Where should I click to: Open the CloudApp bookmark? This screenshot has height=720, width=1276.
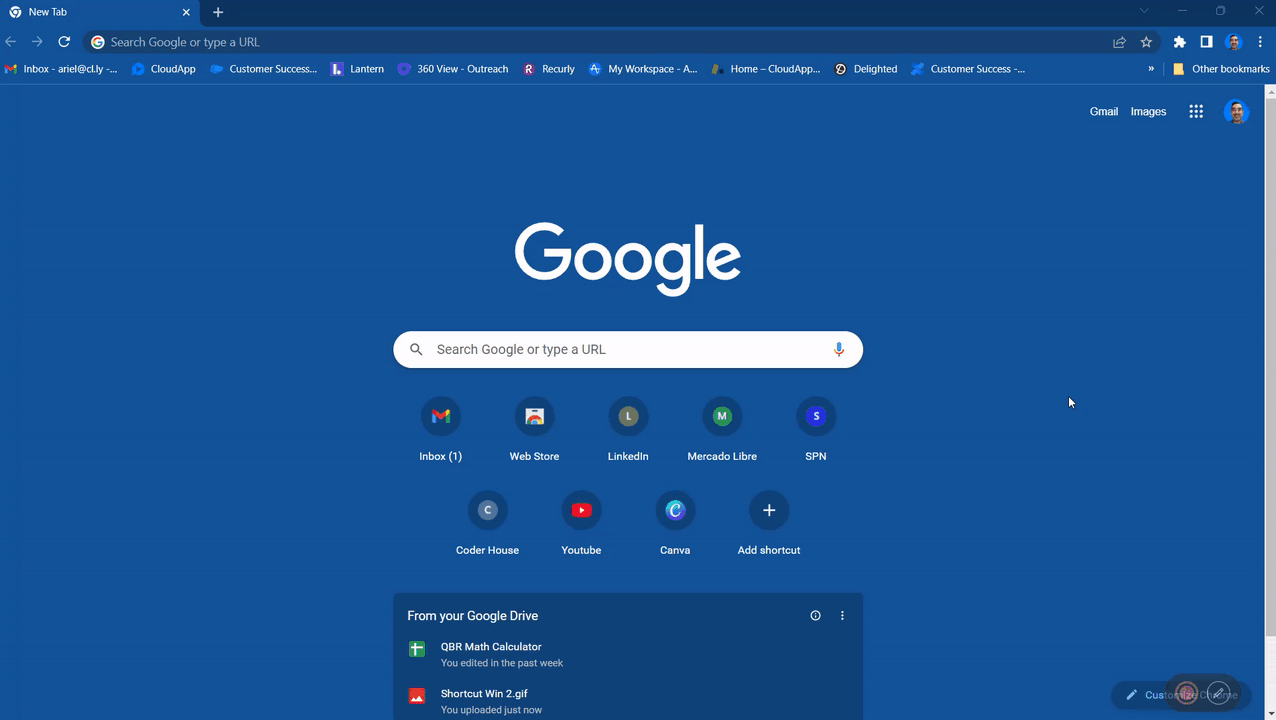click(164, 69)
